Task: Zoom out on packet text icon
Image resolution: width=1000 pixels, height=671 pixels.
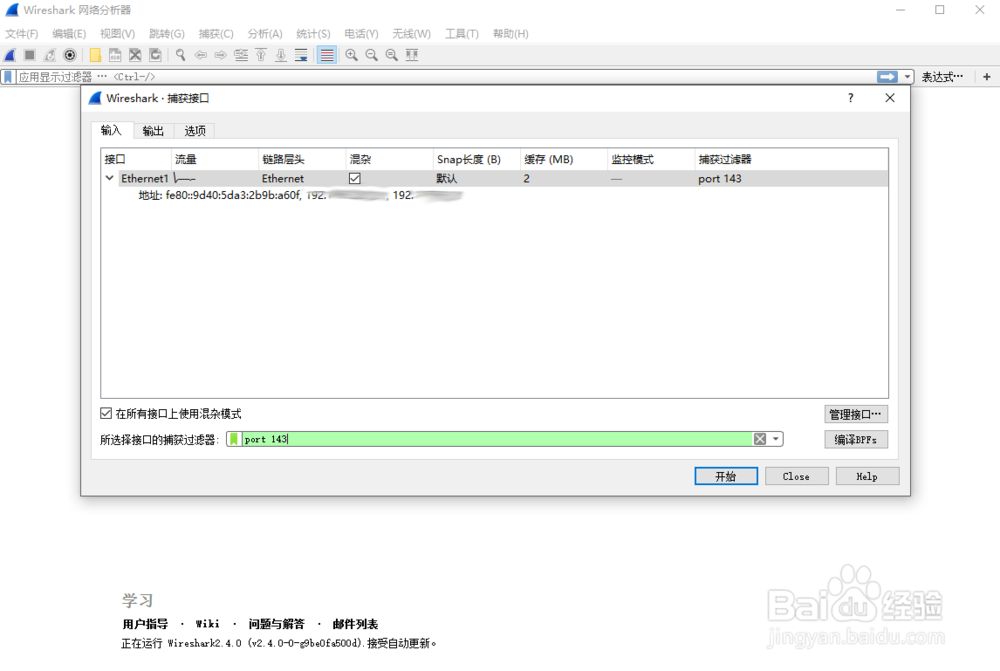Action: click(x=372, y=55)
